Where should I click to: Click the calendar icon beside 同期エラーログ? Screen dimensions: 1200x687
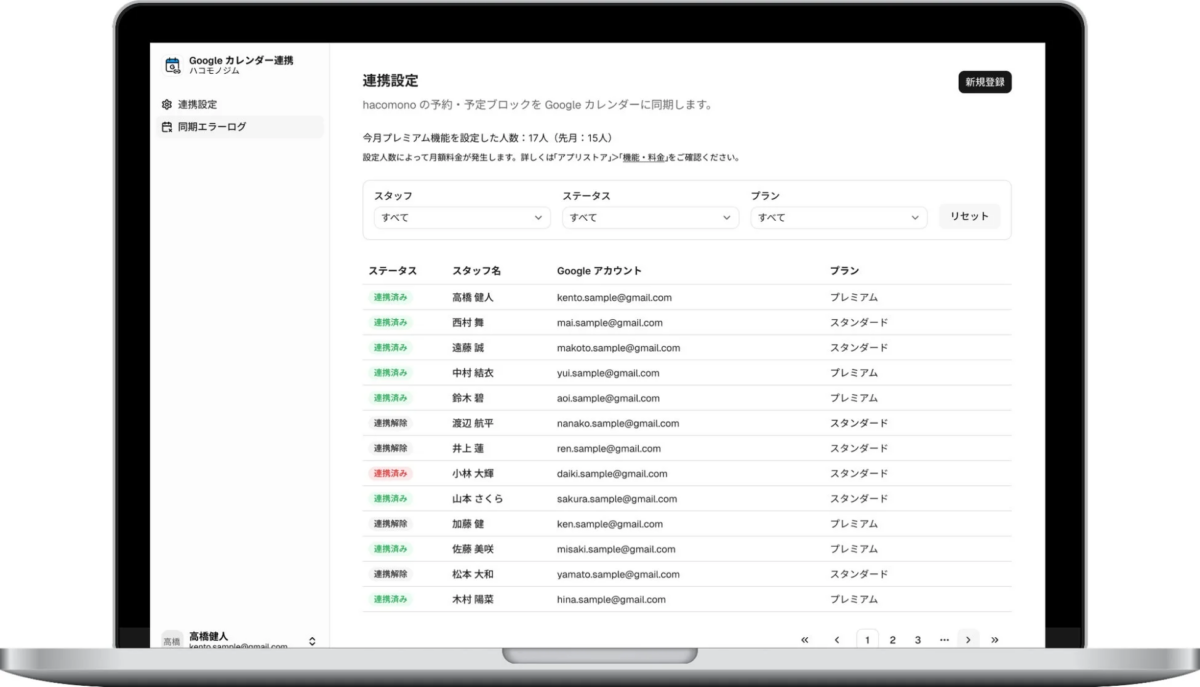coord(167,127)
